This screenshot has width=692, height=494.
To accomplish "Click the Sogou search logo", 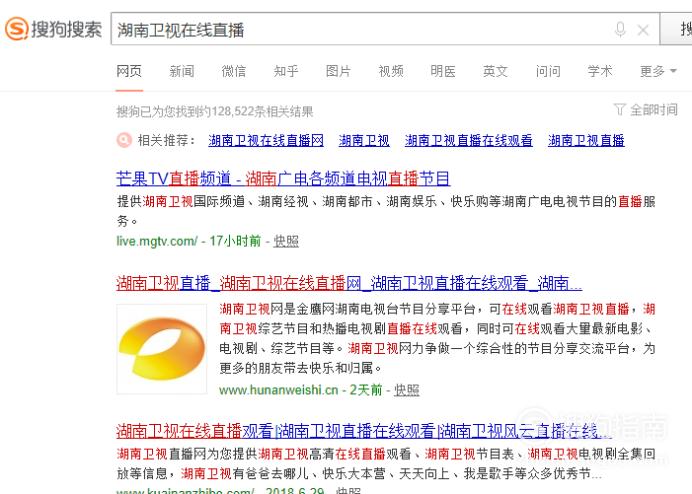I will pyautogui.click(x=53, y=29).
